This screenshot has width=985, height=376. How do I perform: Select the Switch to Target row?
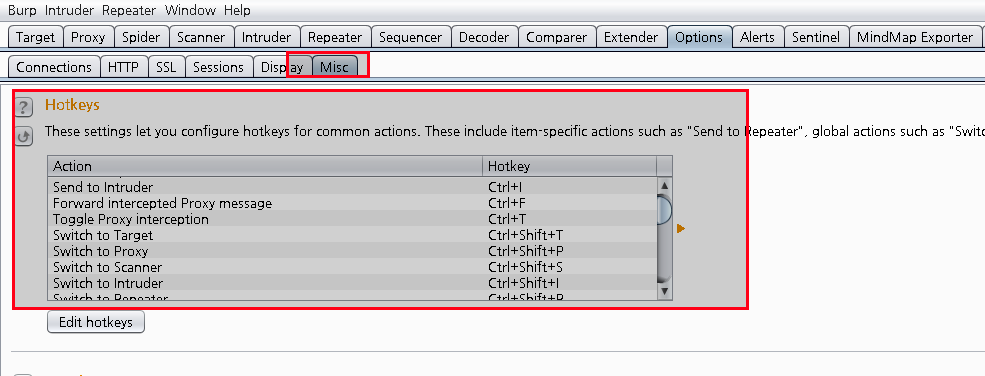(x=352, y=235)
